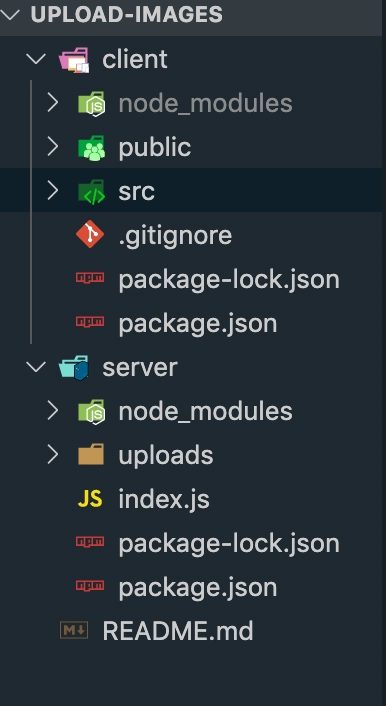
Task: Click the src folder code icon
Action: (x=91, y=192)
